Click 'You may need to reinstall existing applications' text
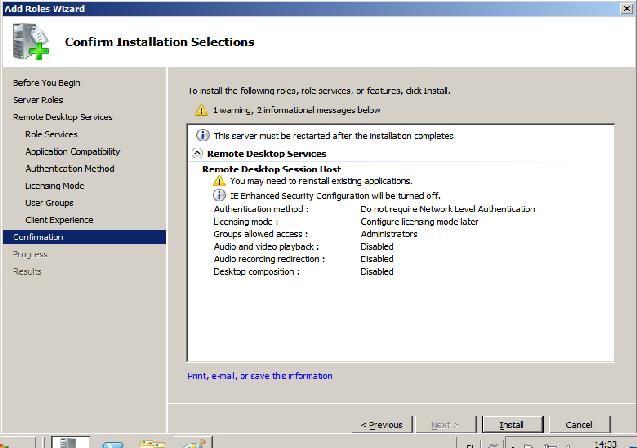 tap(321, 181)
